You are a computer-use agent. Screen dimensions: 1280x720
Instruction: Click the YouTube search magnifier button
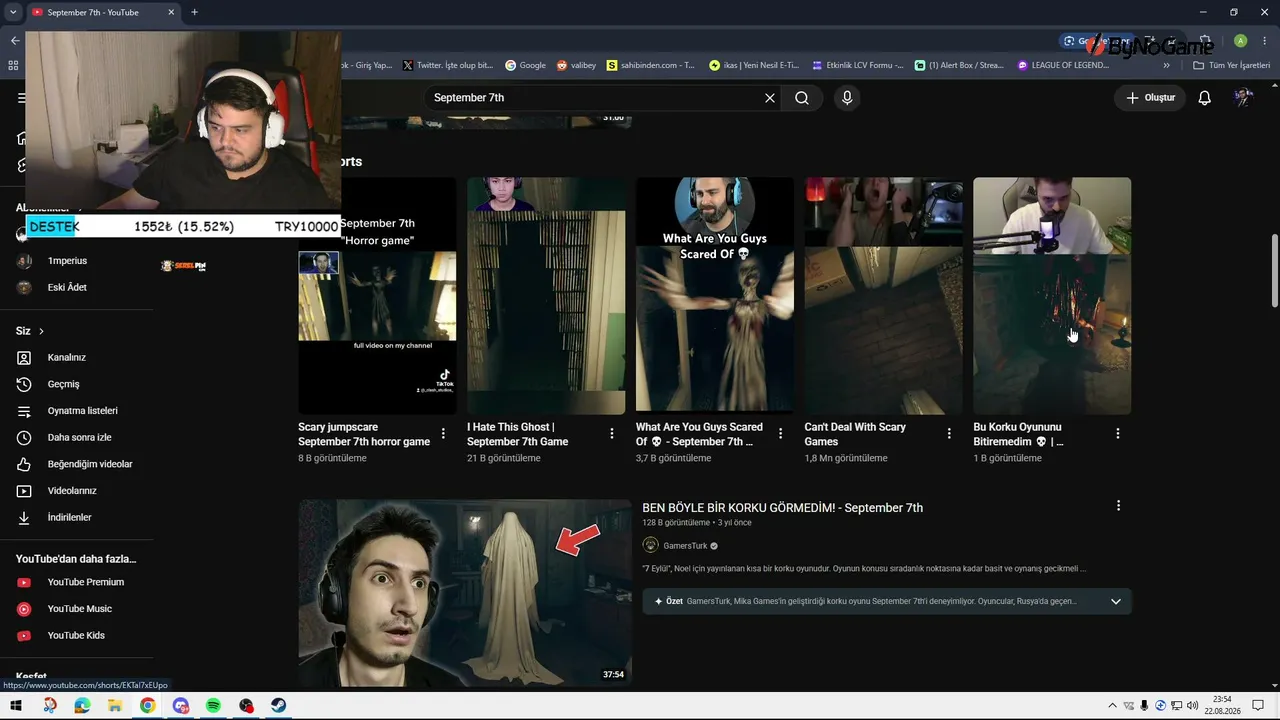(802, 98)
